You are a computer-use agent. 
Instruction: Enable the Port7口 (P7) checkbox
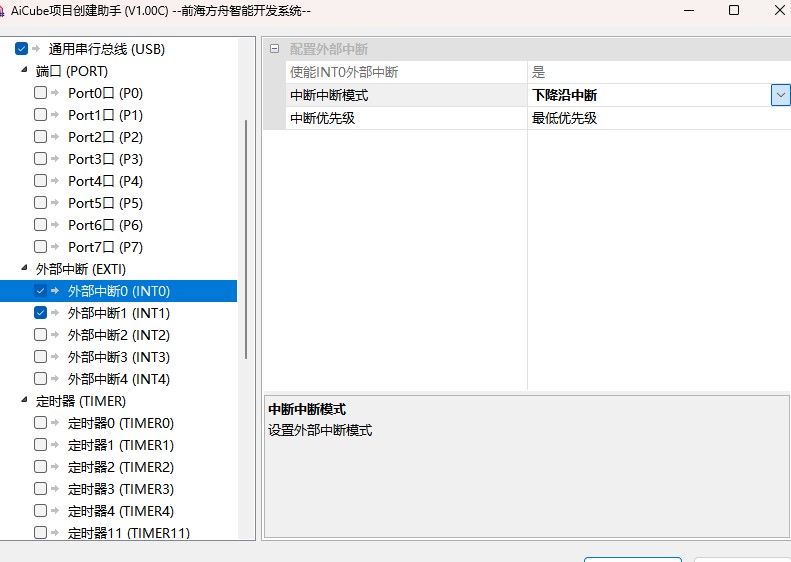tap(40, 247)
